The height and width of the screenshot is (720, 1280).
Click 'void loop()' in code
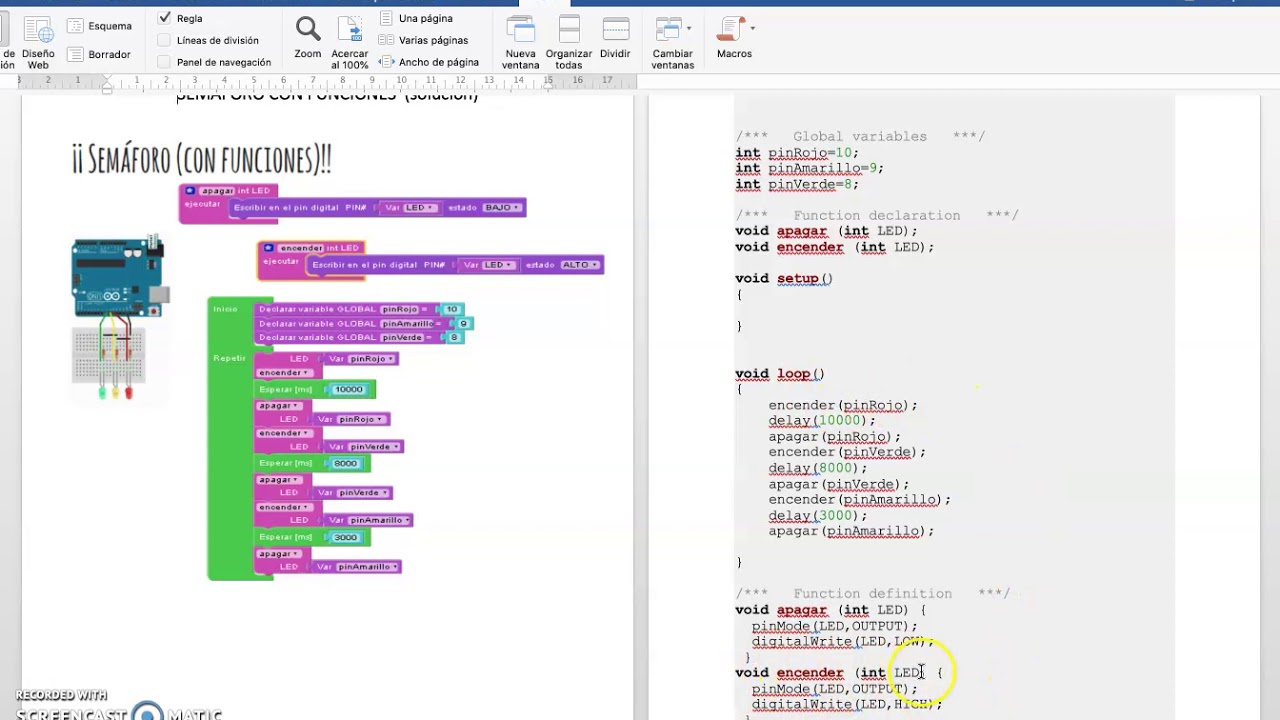click(780, 374)
